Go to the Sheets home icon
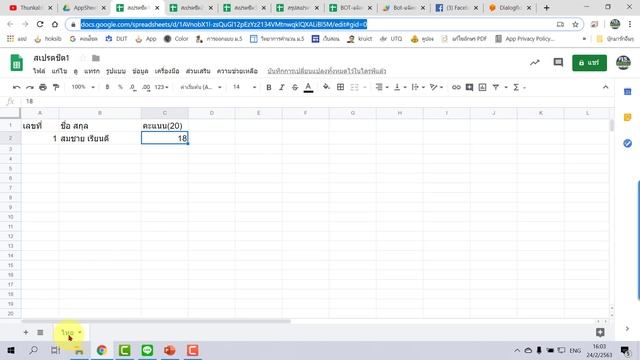The width and height of the screenshot is (640, 360). (16, 63)
